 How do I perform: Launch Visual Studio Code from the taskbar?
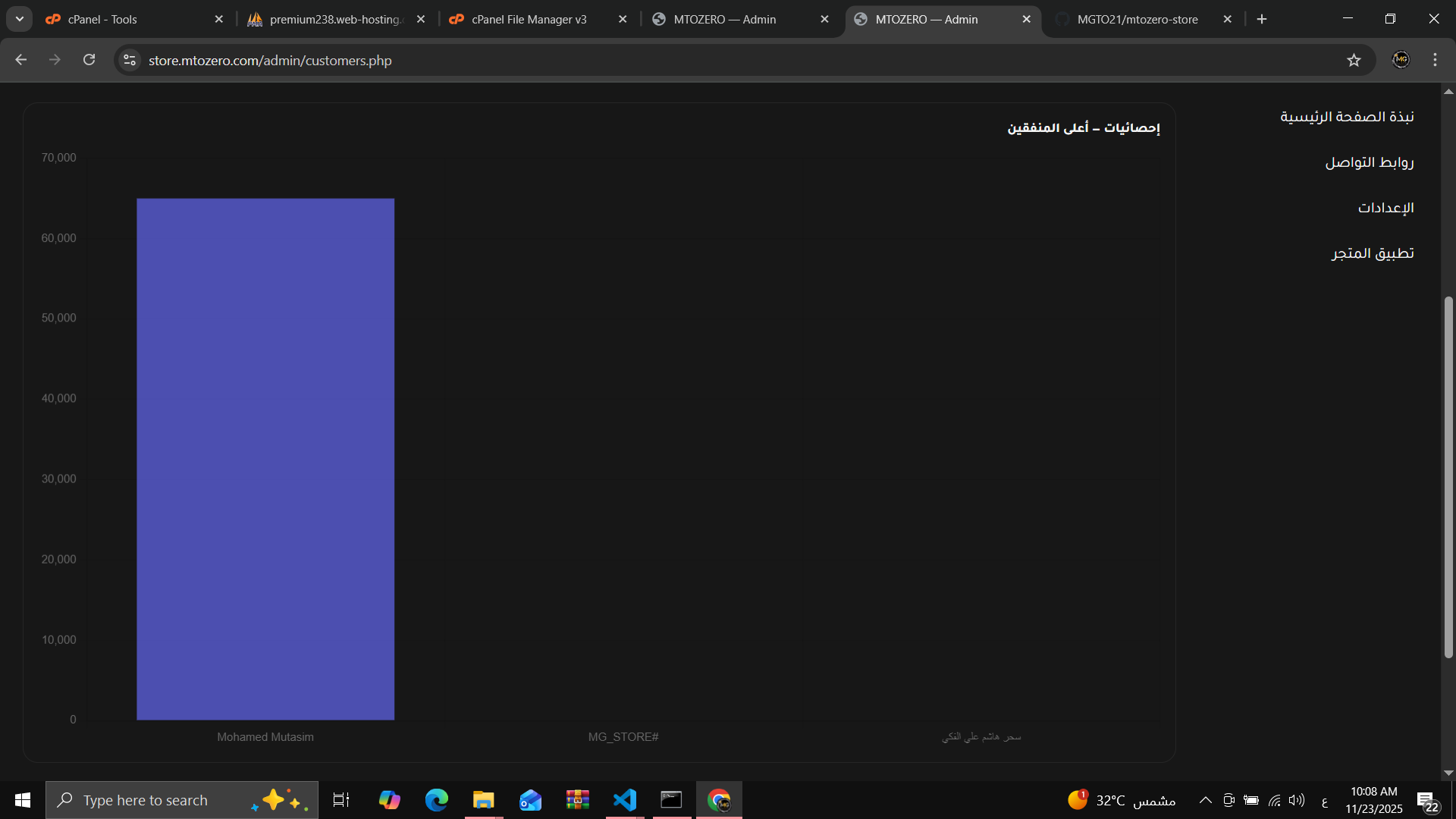click(x=623, y=799)
